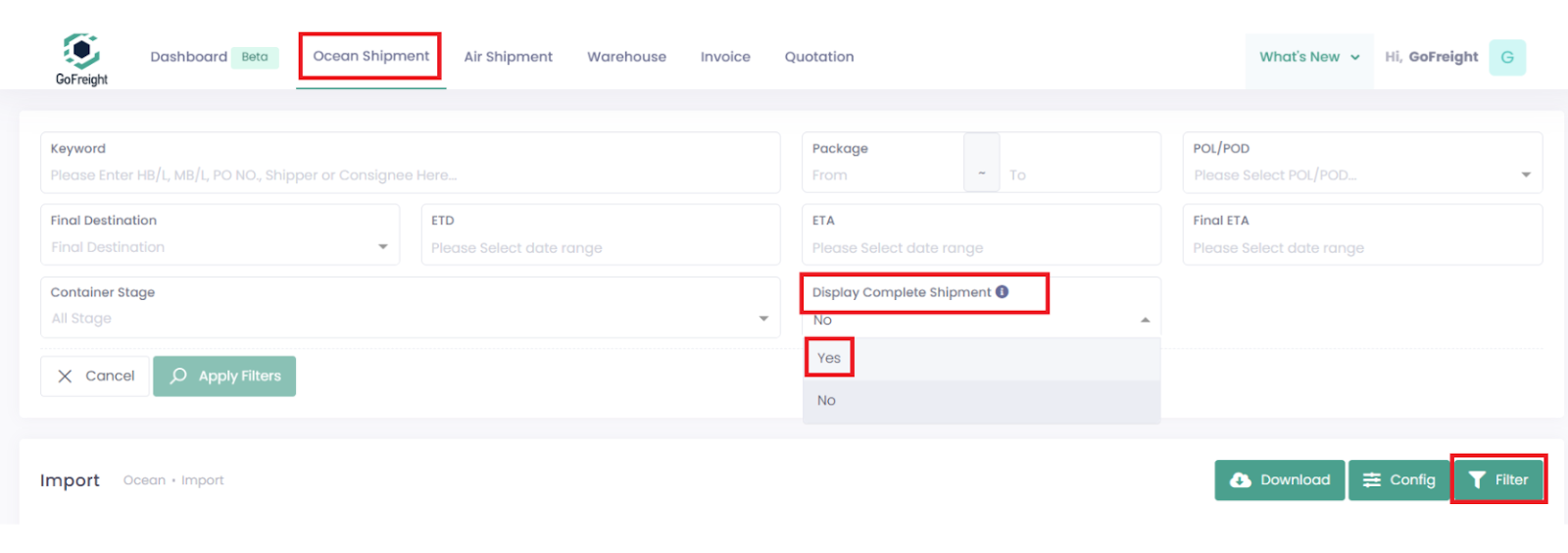Click the info icon beside Display Complete Shipment

(x=1002, y=292)
